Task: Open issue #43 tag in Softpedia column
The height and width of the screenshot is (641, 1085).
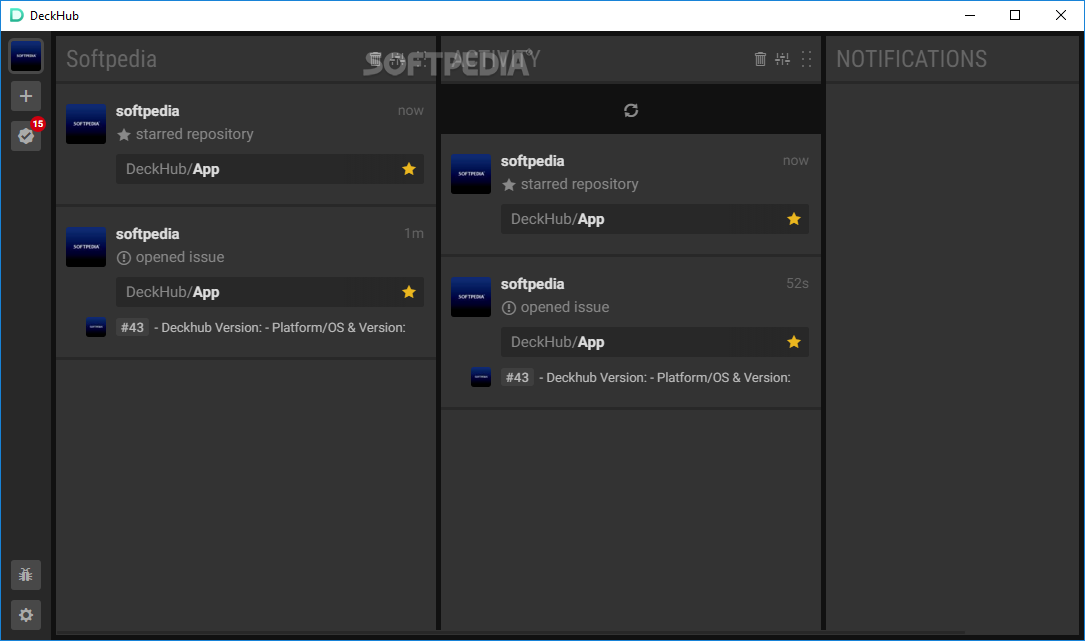Action: [x=132, y=327]
